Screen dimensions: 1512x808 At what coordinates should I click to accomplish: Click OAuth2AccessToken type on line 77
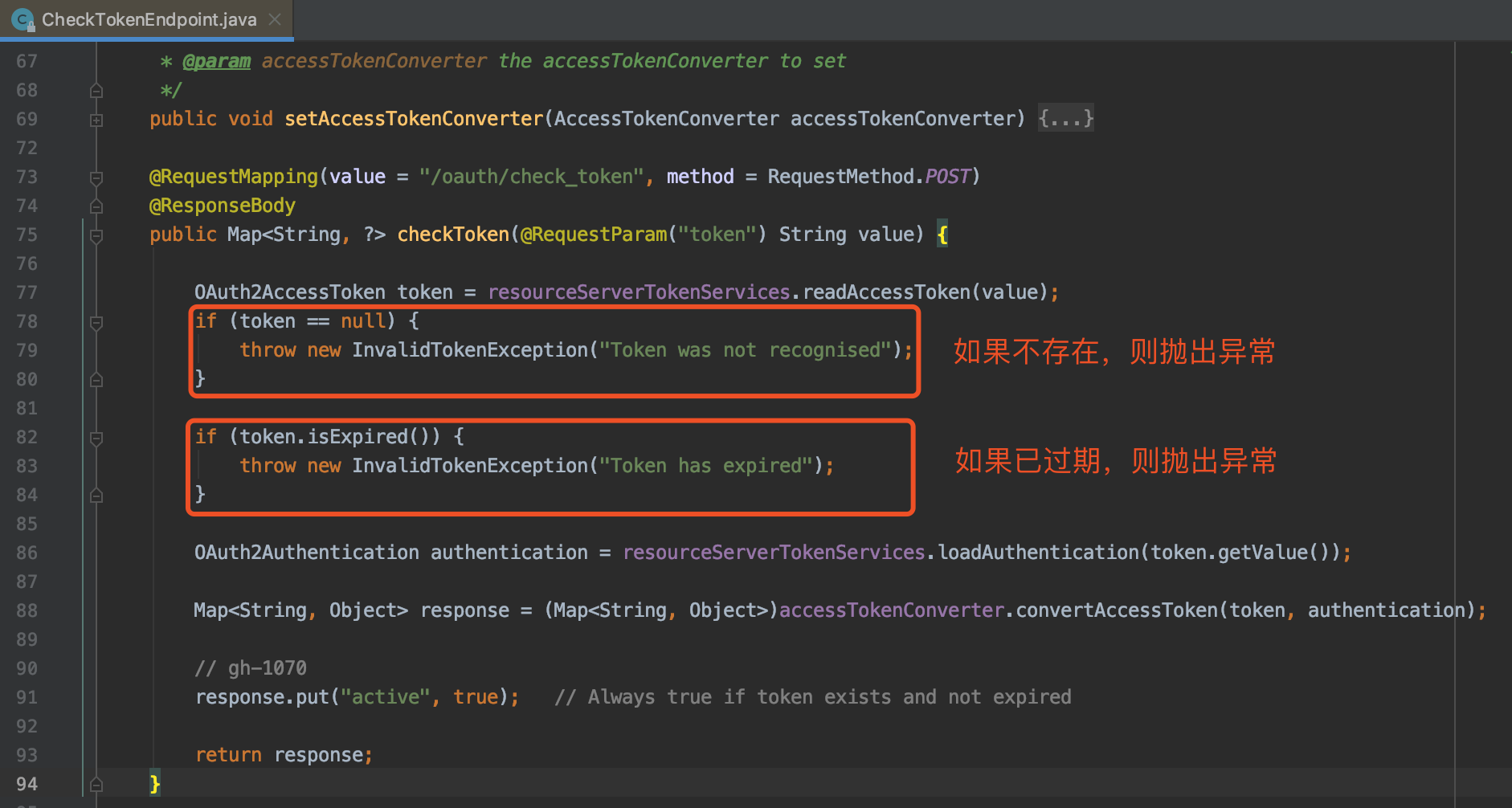(x=289, y=292)
